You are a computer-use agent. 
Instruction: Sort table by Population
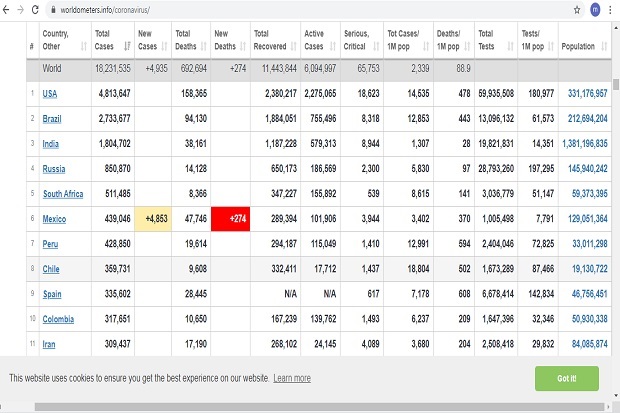[x=585, y=40]
